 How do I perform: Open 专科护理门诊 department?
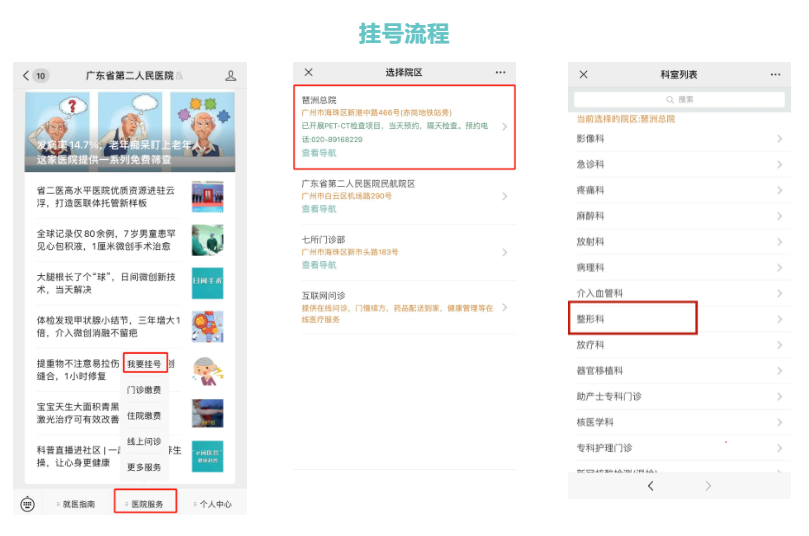point(680,448)
